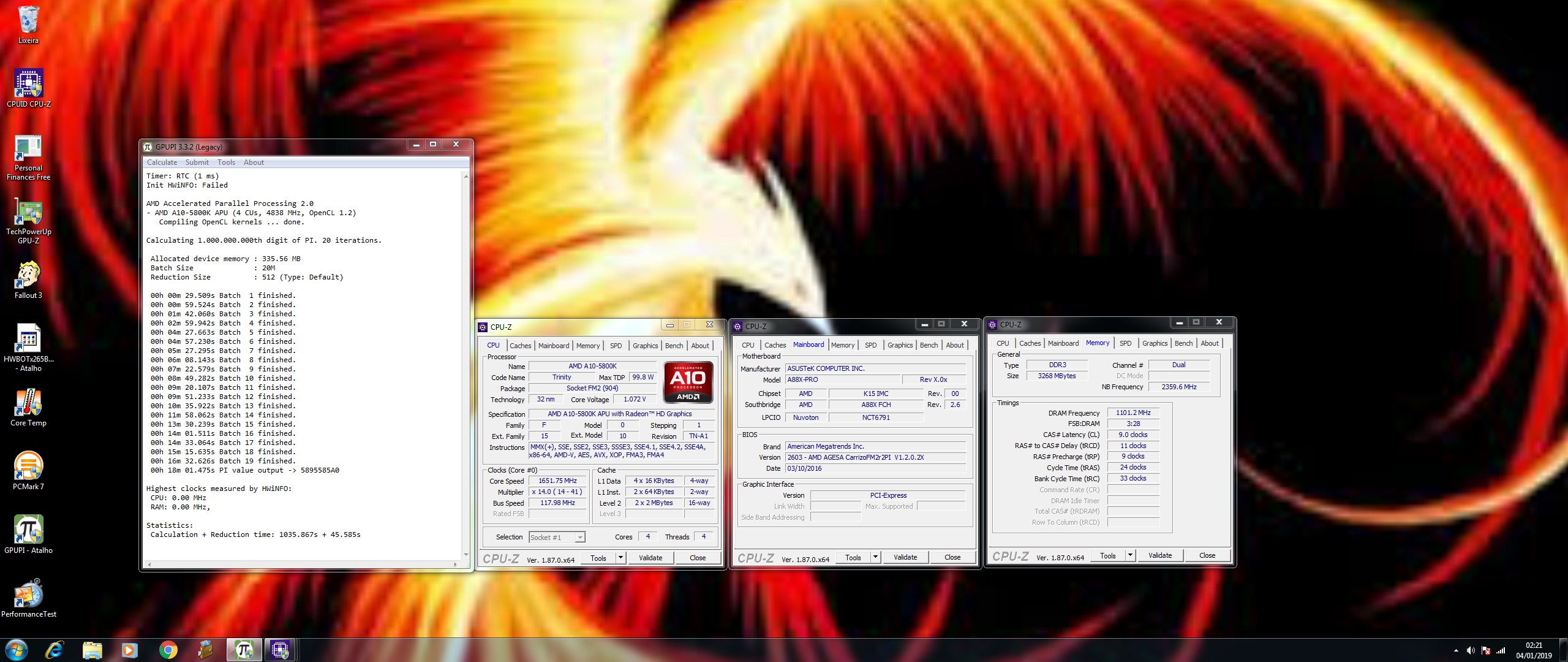Click the volume speaker tray icon
This screenshot has width=1568, height=662.
click(1470, 650)
